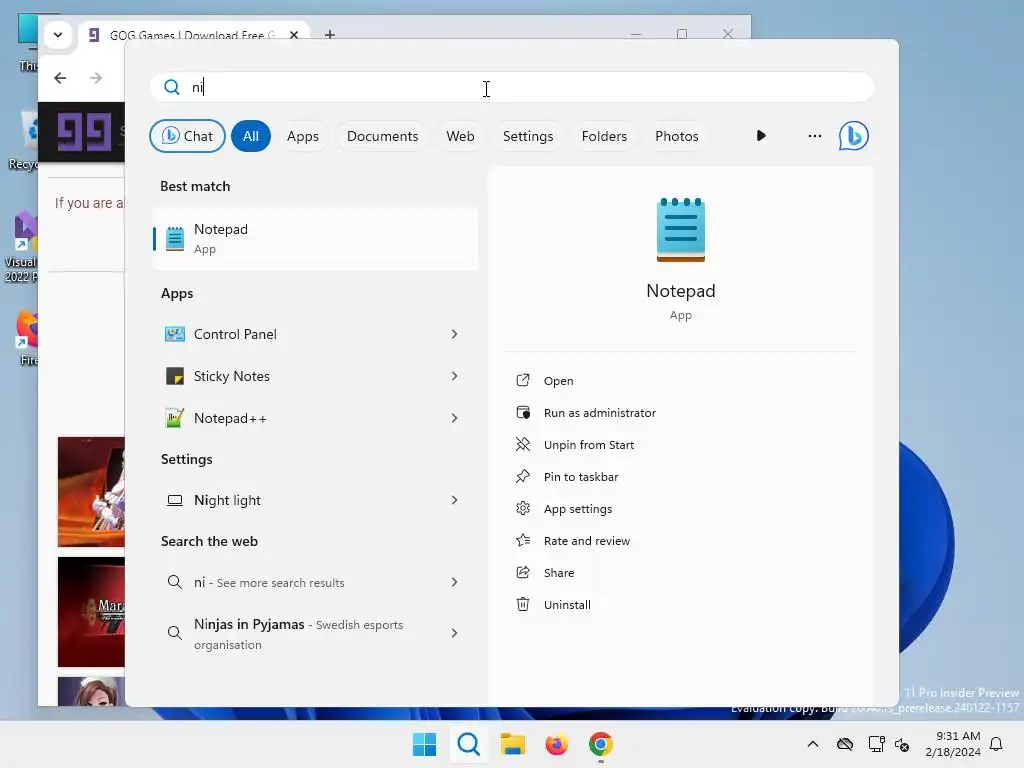This screenshot has height=768, width=1024.
Task: Click the Open action icon
Action: coord(522,380)
